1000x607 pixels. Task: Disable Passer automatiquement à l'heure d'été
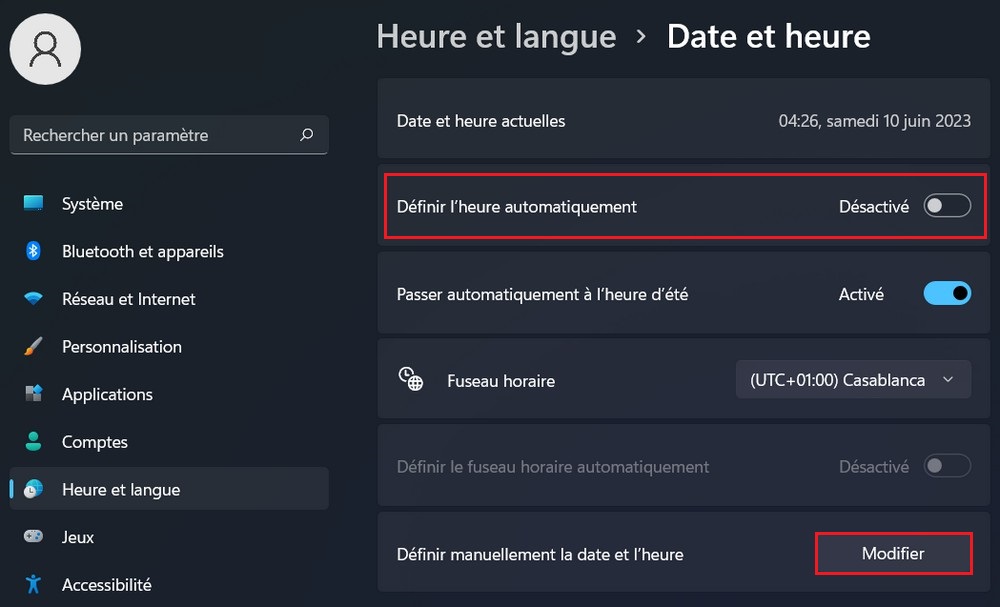click(x=947, y=294)
